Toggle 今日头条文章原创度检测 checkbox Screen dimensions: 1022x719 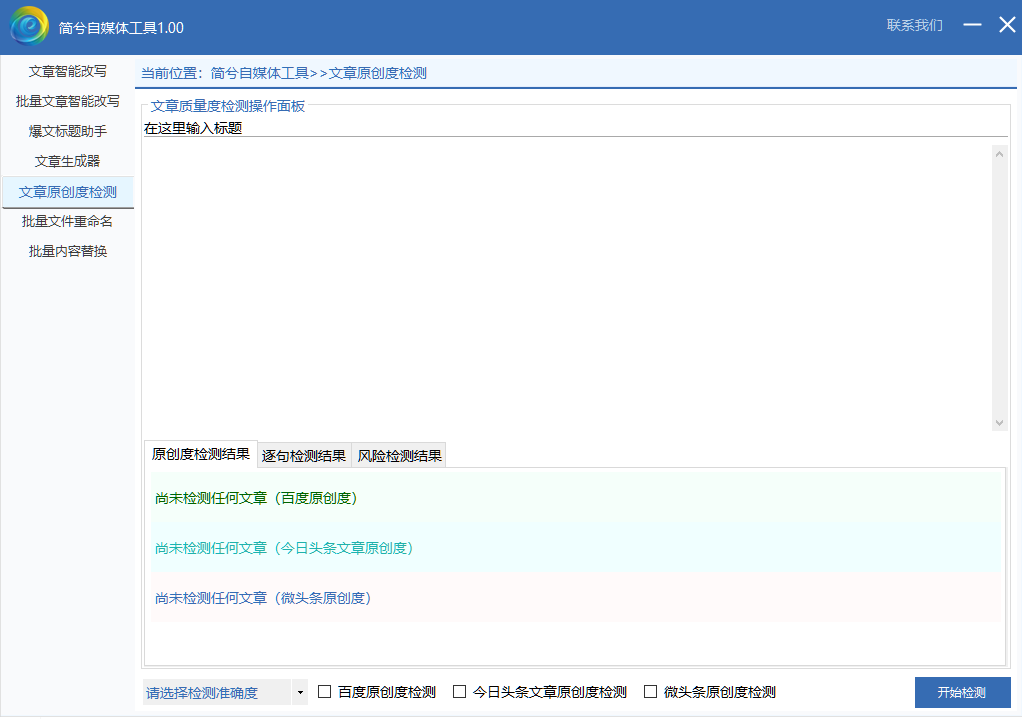point(460,692)
